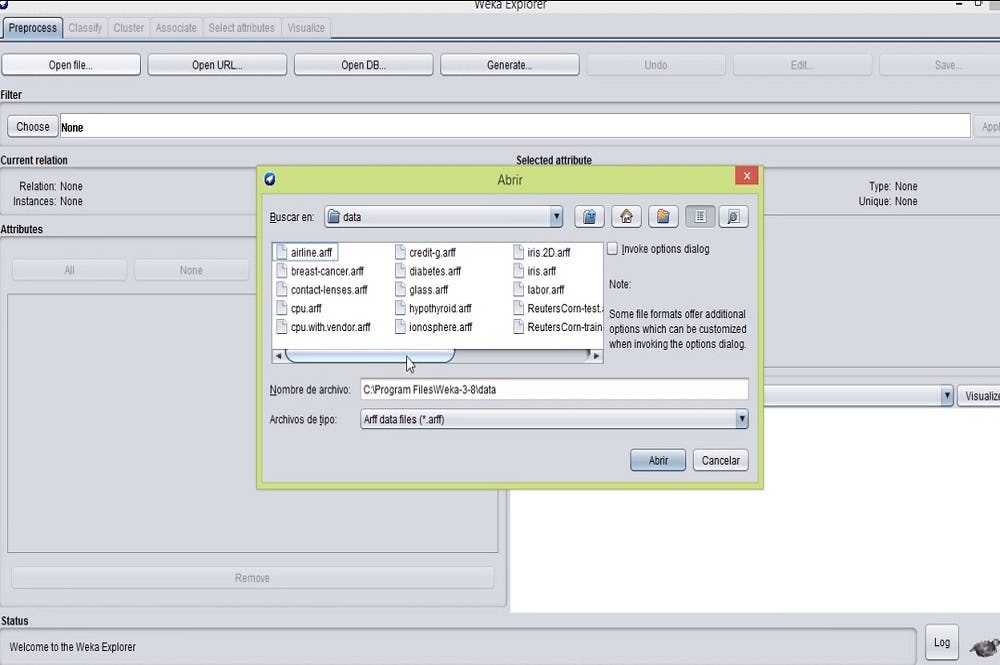The width and height of the screenshot is (1000, 665).
Task: Switch to the Preprocess tab
Action: (x=33, y=28)
